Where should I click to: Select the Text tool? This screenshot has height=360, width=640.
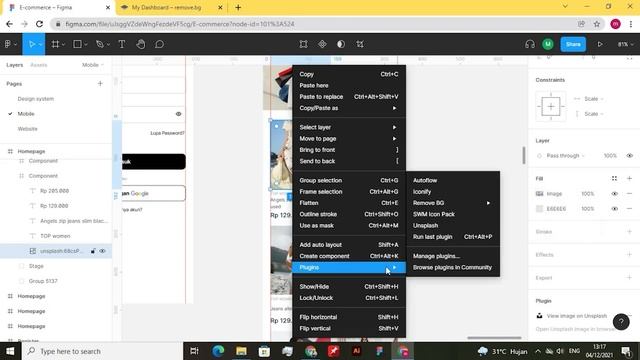tap(122, 44)
